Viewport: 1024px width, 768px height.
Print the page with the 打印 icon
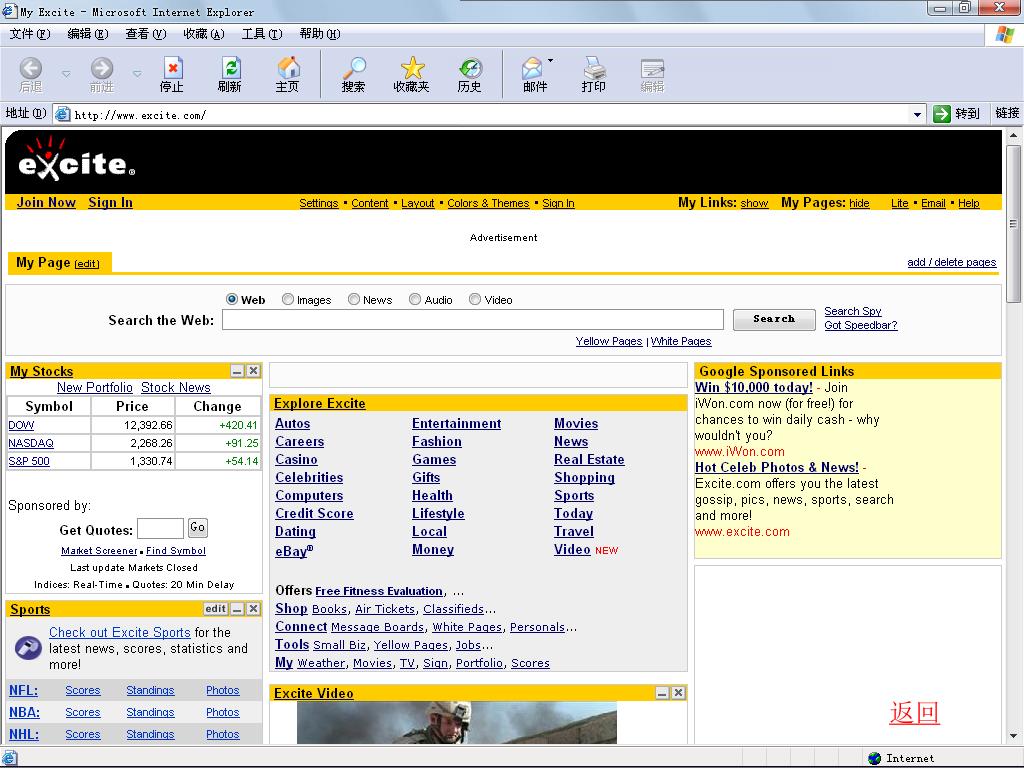594,69
